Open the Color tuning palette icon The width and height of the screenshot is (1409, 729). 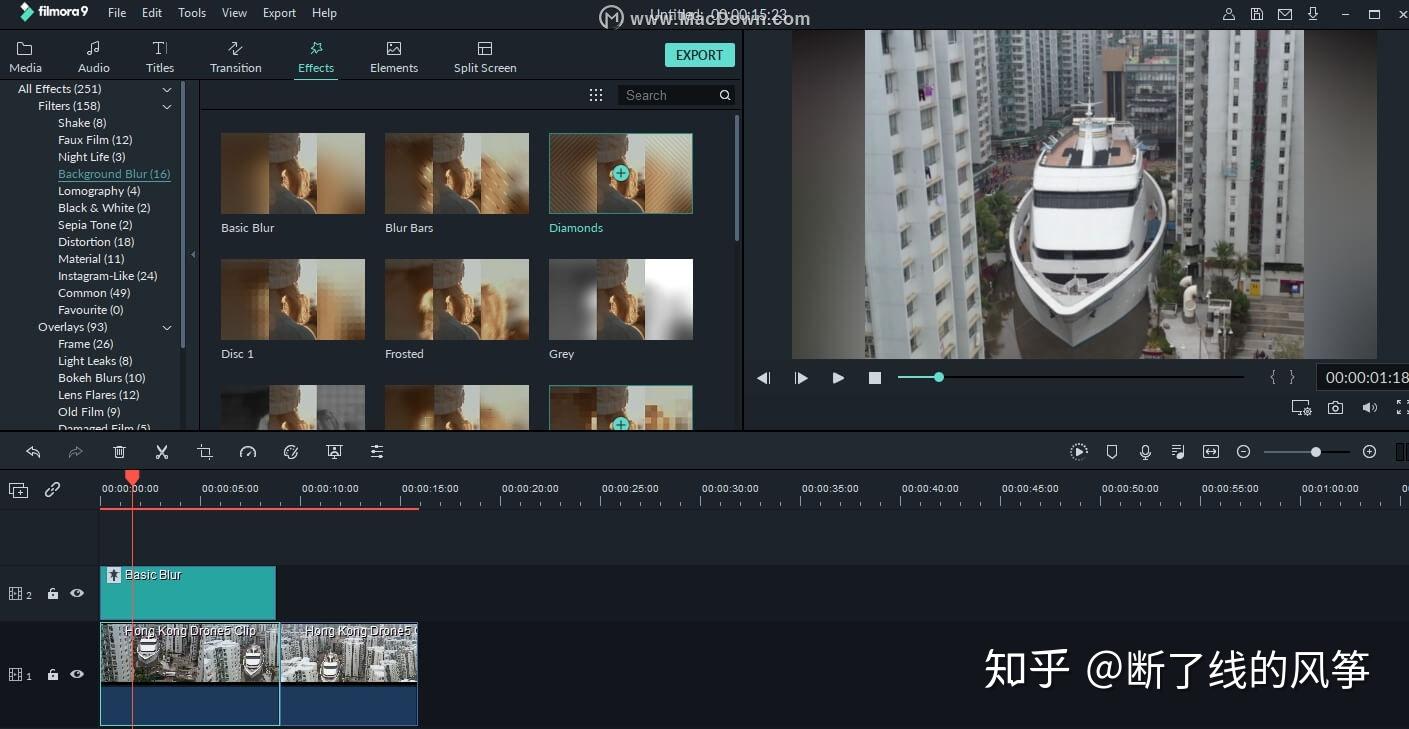[291, 452]
